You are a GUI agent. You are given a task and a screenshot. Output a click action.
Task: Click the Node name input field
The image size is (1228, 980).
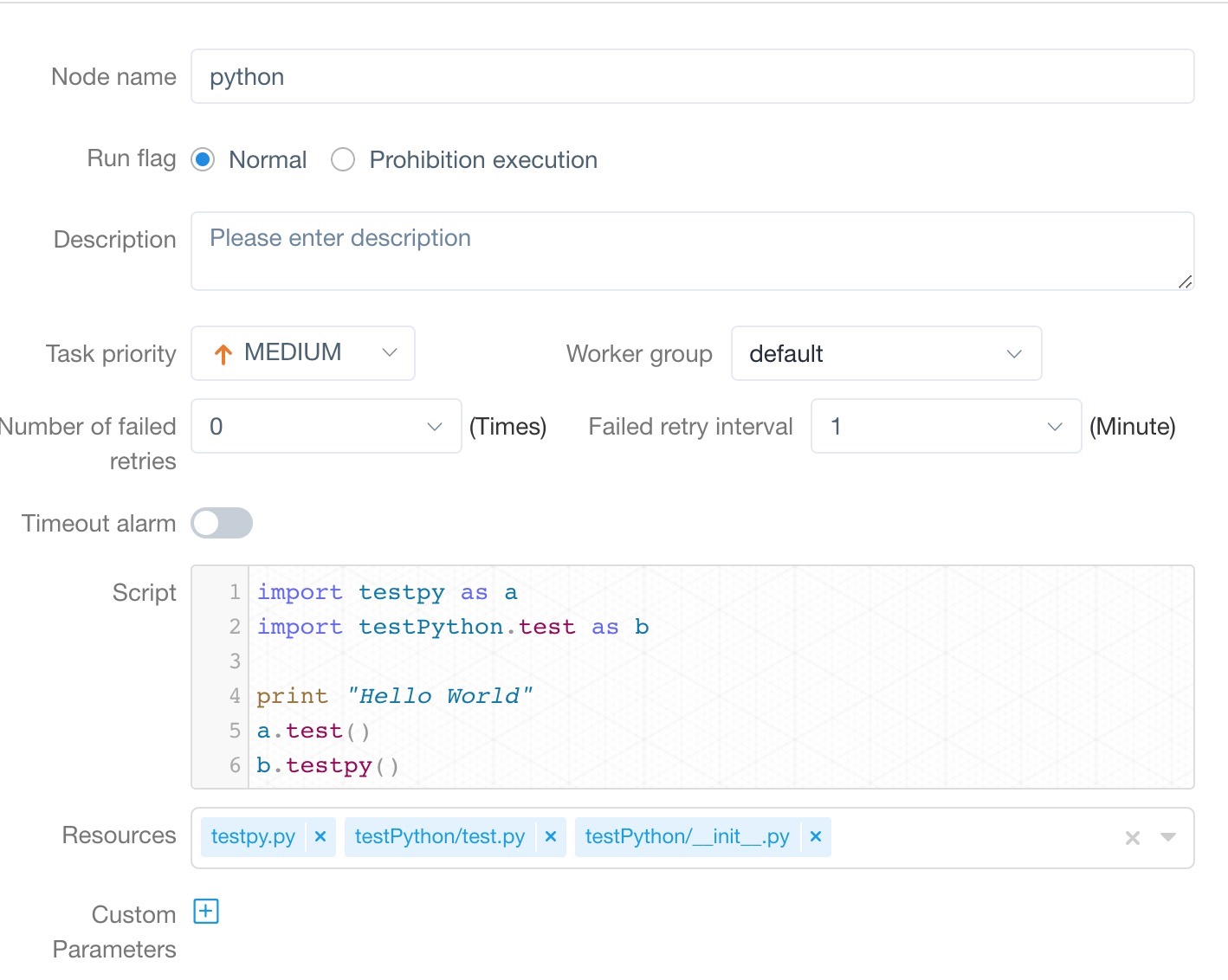pyautogui.click(x=692, y=77)
